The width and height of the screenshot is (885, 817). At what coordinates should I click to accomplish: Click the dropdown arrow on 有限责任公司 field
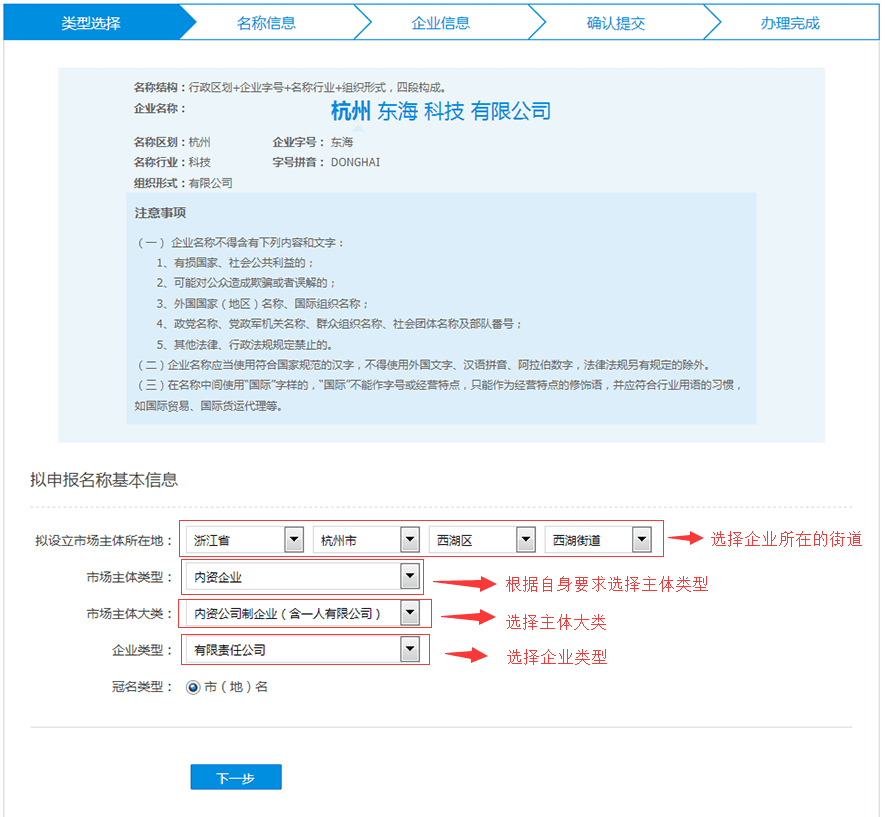[410, 649]
